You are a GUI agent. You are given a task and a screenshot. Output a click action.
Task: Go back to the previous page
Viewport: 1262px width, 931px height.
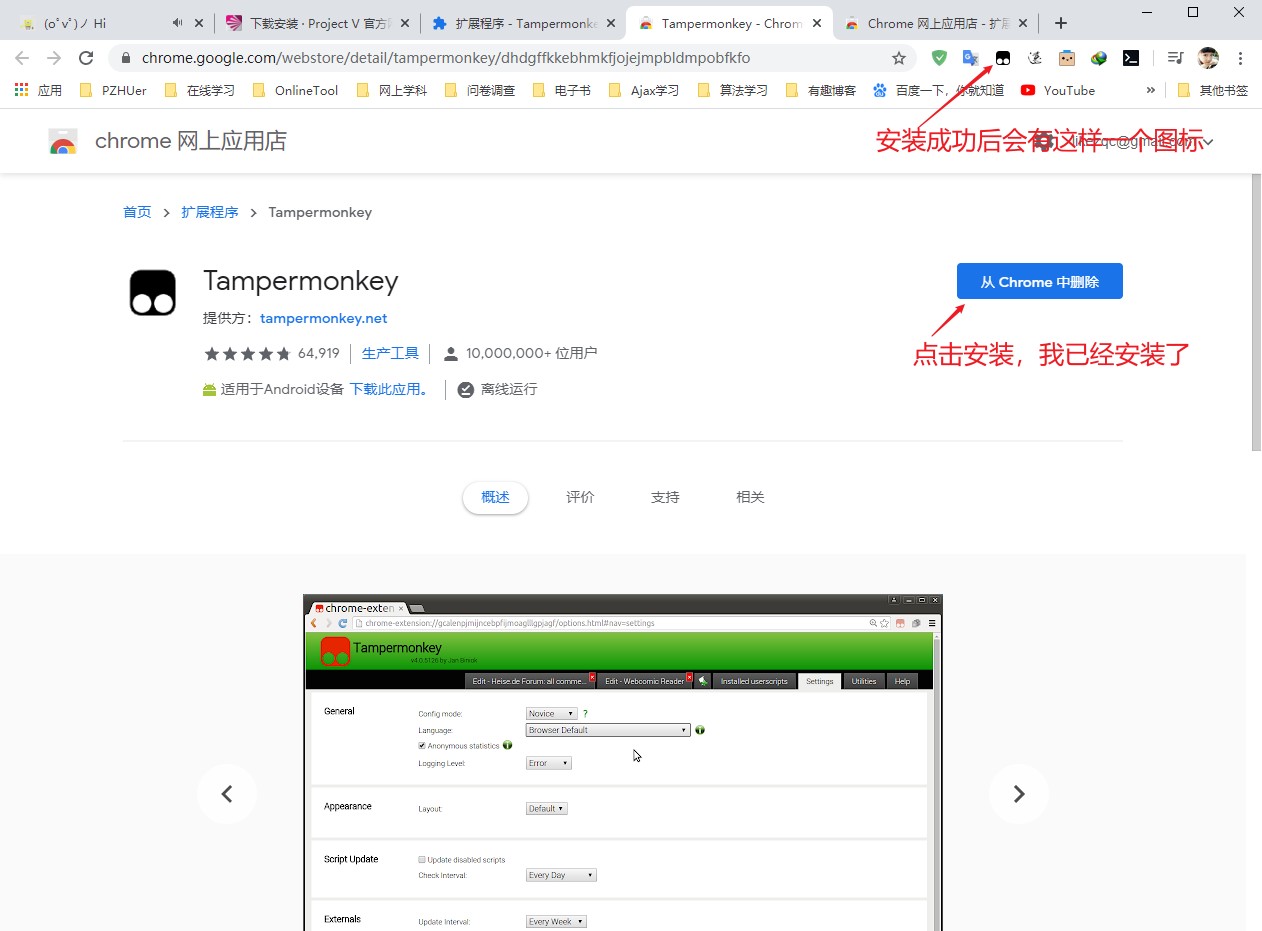coord(22,58)
